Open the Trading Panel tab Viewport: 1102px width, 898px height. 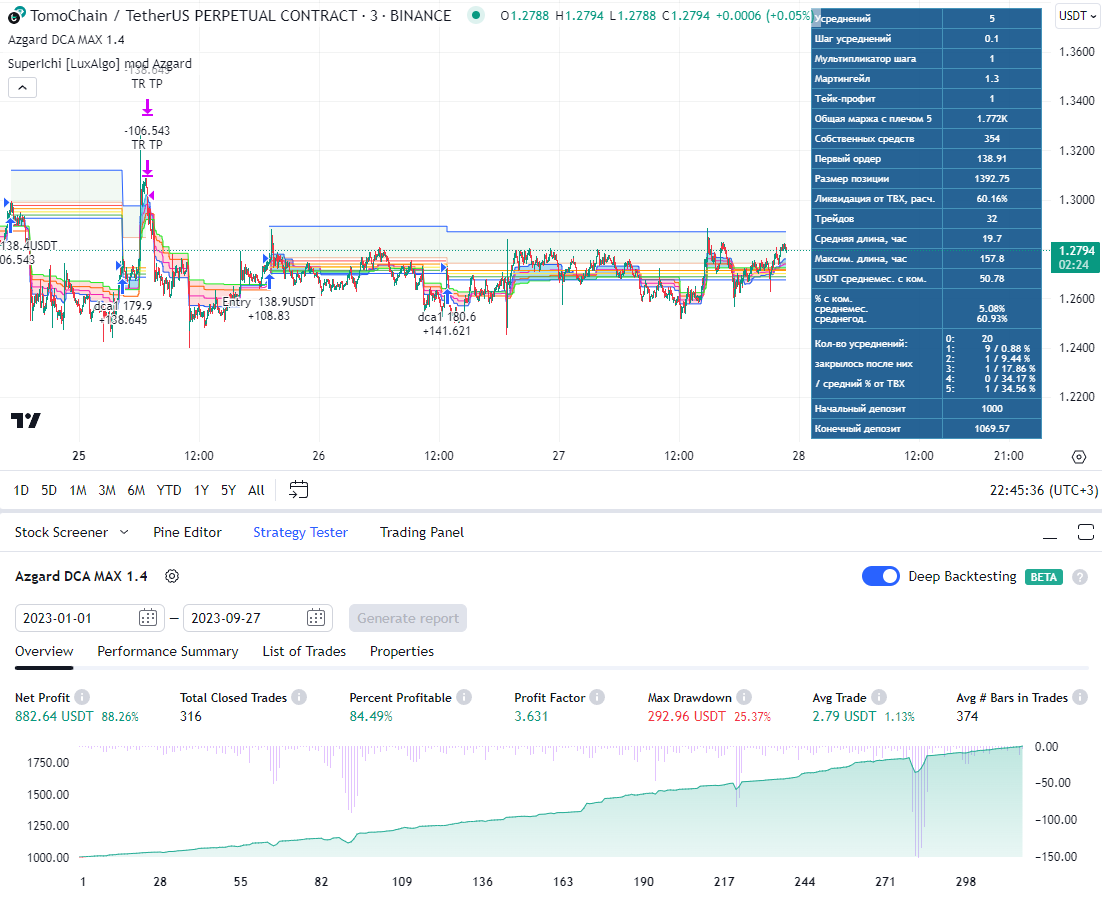coord(422,533)
